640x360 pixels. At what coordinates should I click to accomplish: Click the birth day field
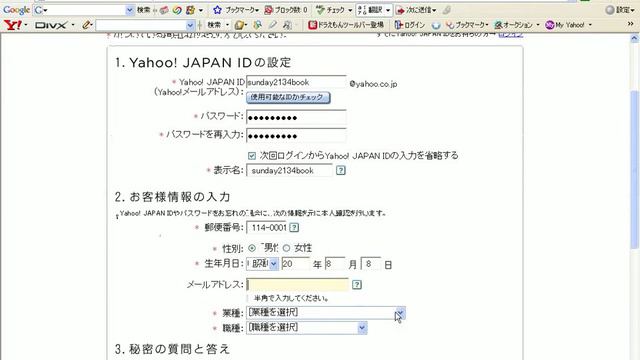point(371,264)
